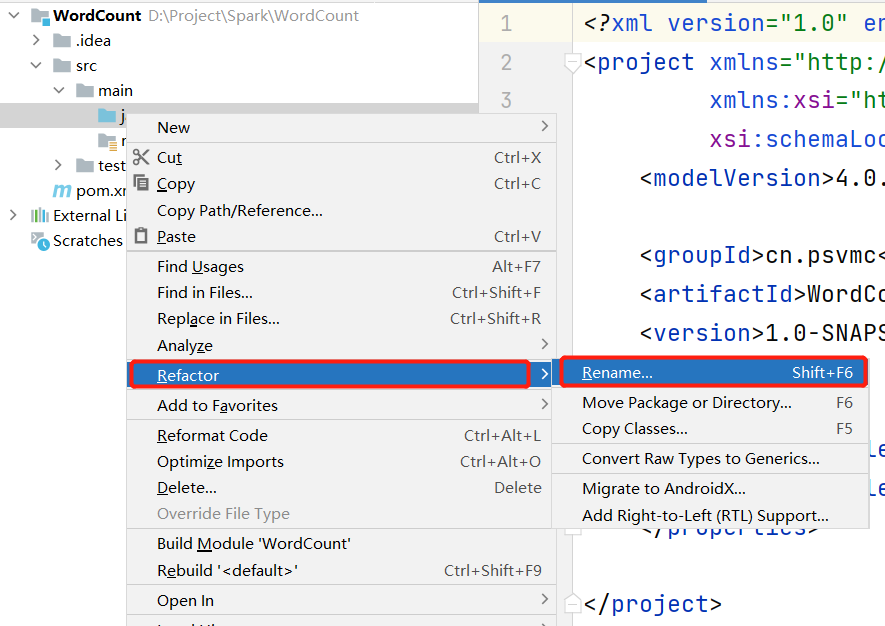Click the <?xml version="1.0" declaration text
Viewport: 885px width, 626px height.
[x=716, y=24]
